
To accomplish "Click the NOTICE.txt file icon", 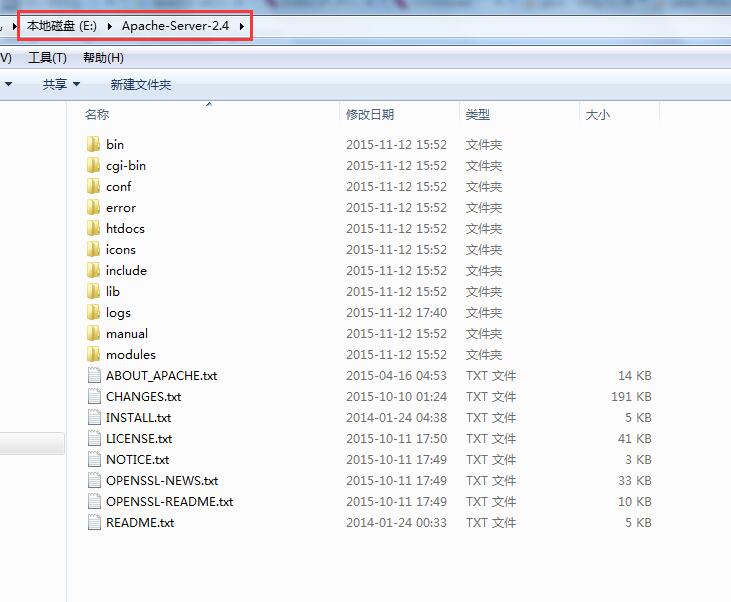I will click(94, 459).
